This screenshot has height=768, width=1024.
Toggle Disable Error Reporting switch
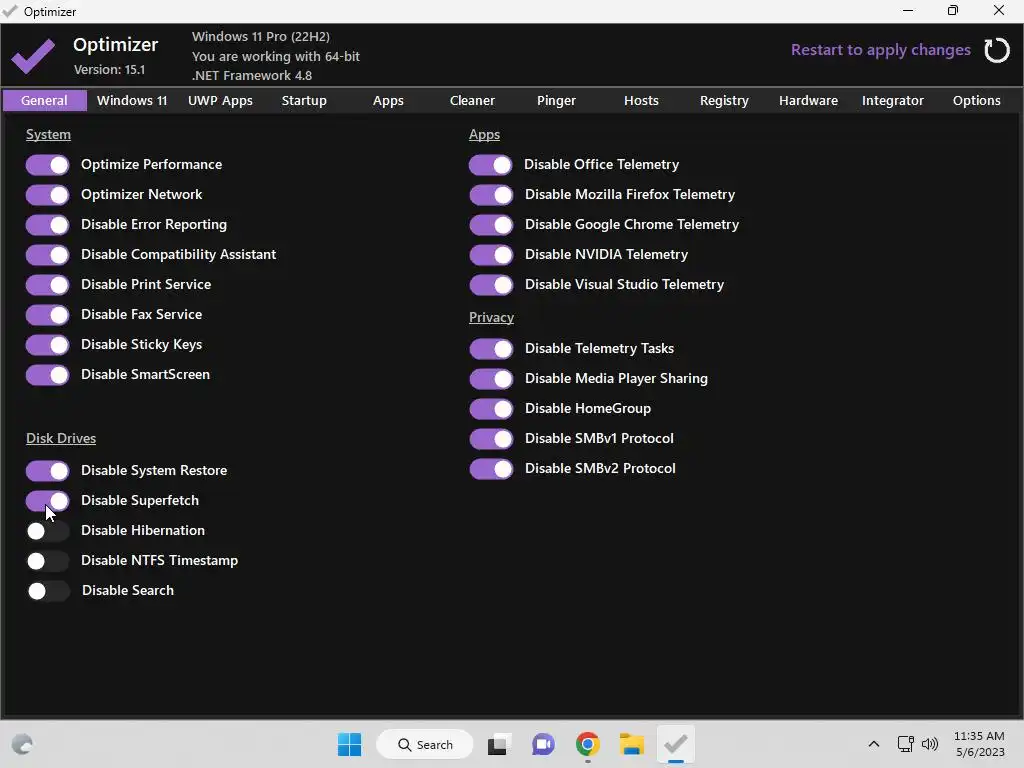tap(48, 225)
